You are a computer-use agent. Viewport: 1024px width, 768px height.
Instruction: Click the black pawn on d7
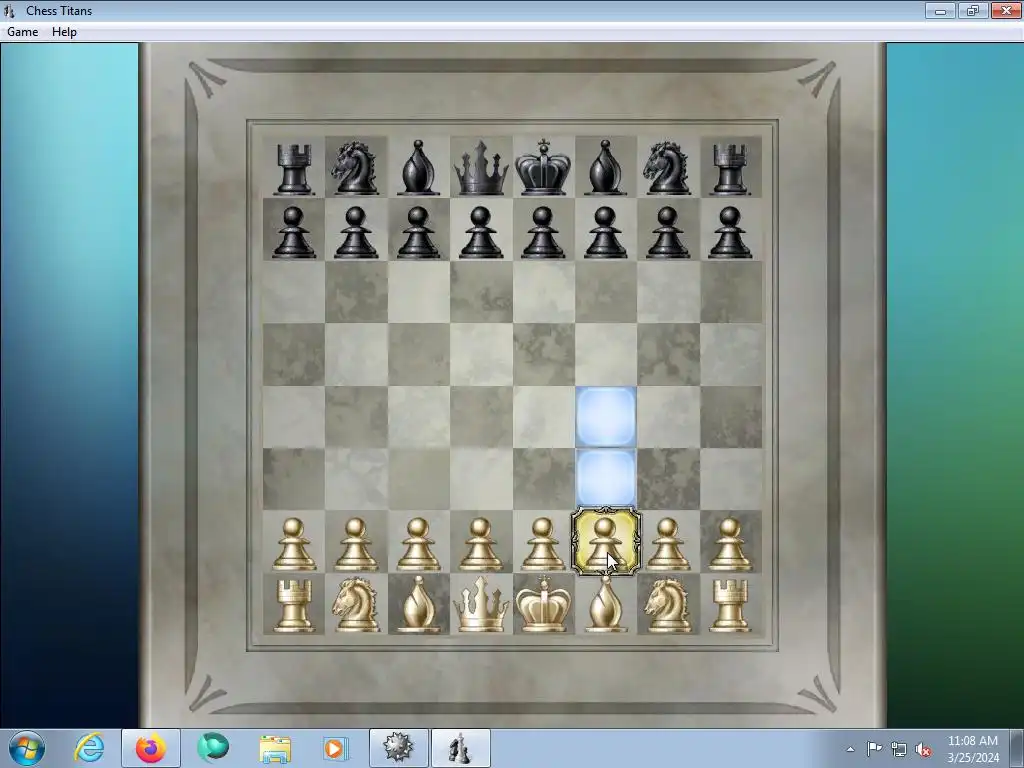pyautogui.click(x=481, y=232)
